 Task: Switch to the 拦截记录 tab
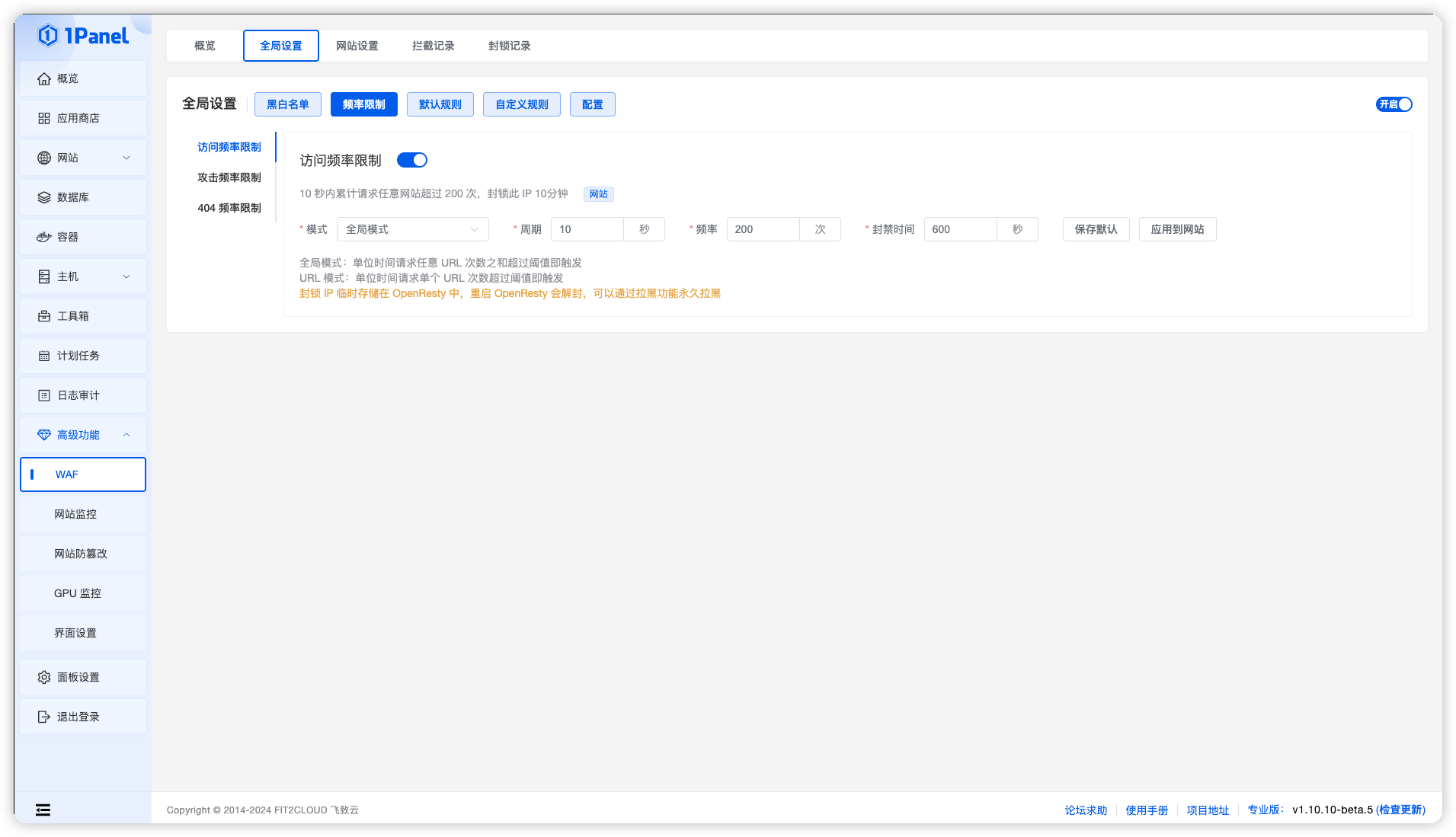(432, 46)
